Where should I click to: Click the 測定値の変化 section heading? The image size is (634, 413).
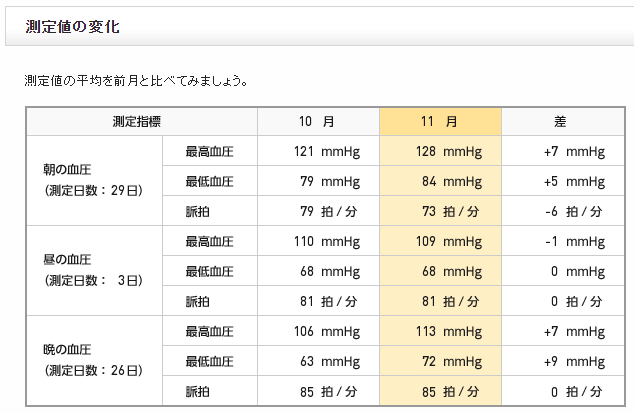click(x=72, y=27)
